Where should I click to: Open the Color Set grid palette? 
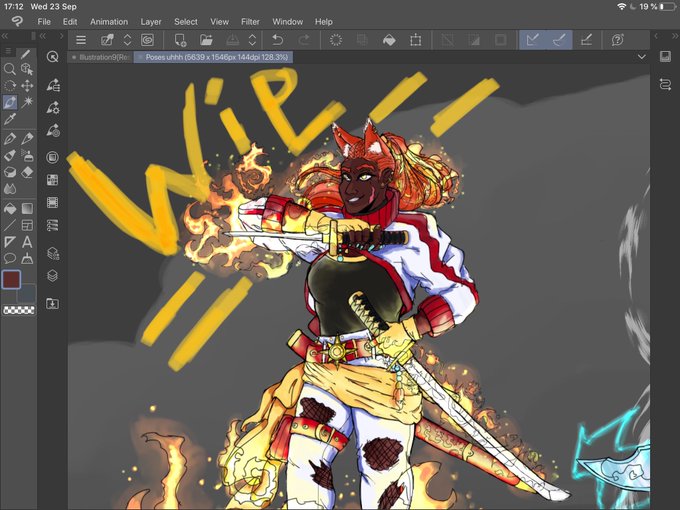point(53,180)
